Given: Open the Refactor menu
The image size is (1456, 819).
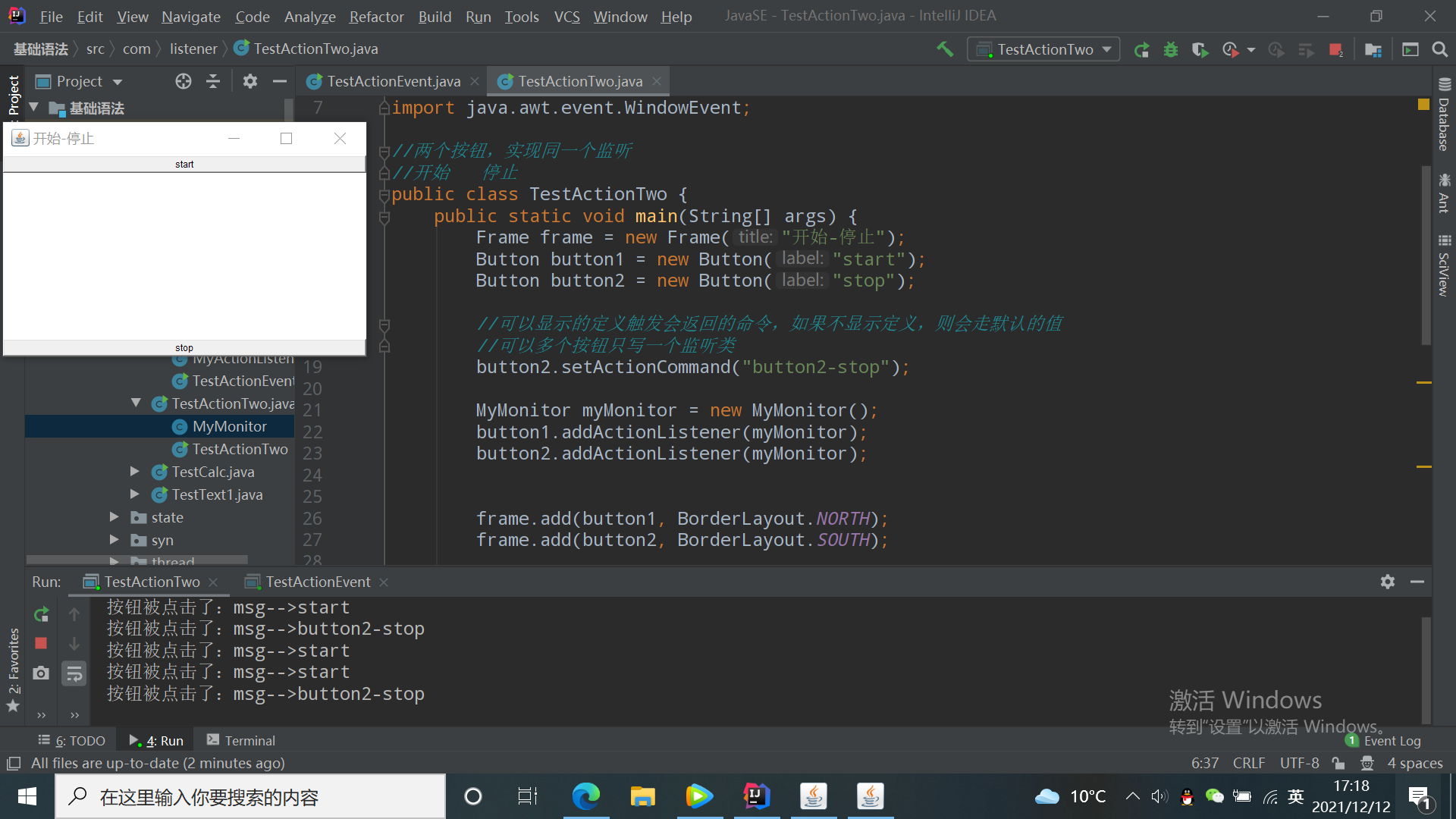Looking at the screenshot, I should pyautogui.click(x=376, y=17).
